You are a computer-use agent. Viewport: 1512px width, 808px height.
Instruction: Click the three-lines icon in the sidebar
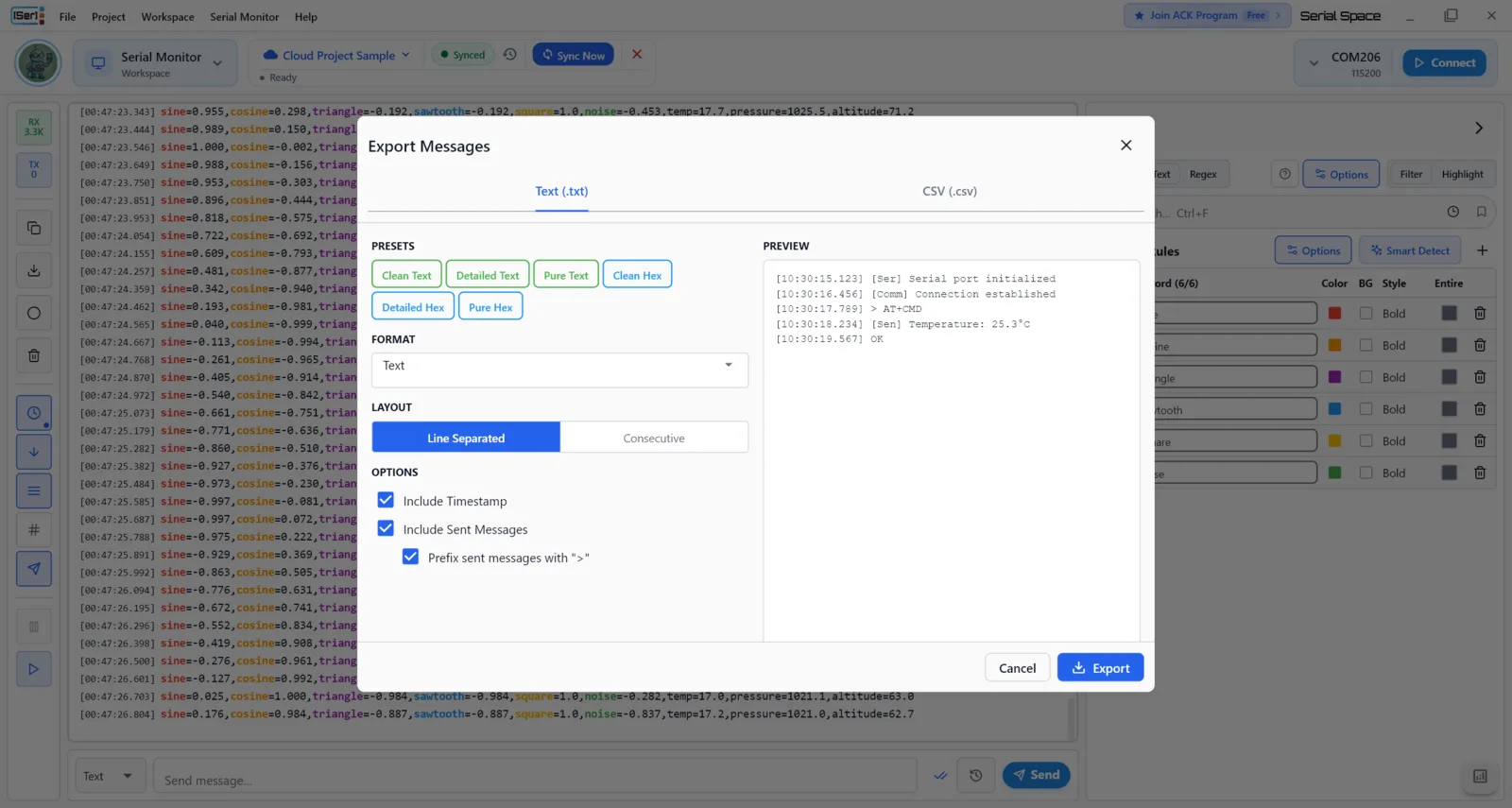click(34, 490)
